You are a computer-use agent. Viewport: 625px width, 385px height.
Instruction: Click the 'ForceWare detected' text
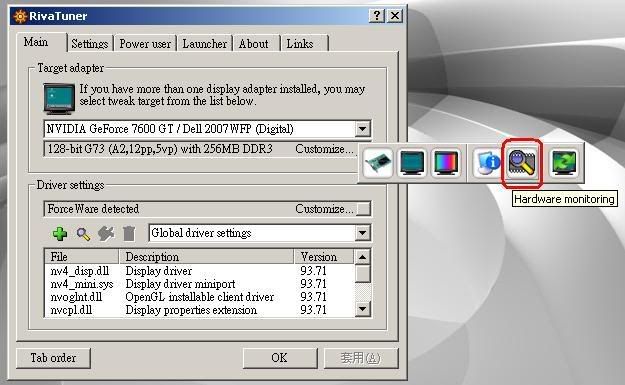click(93, 209)
